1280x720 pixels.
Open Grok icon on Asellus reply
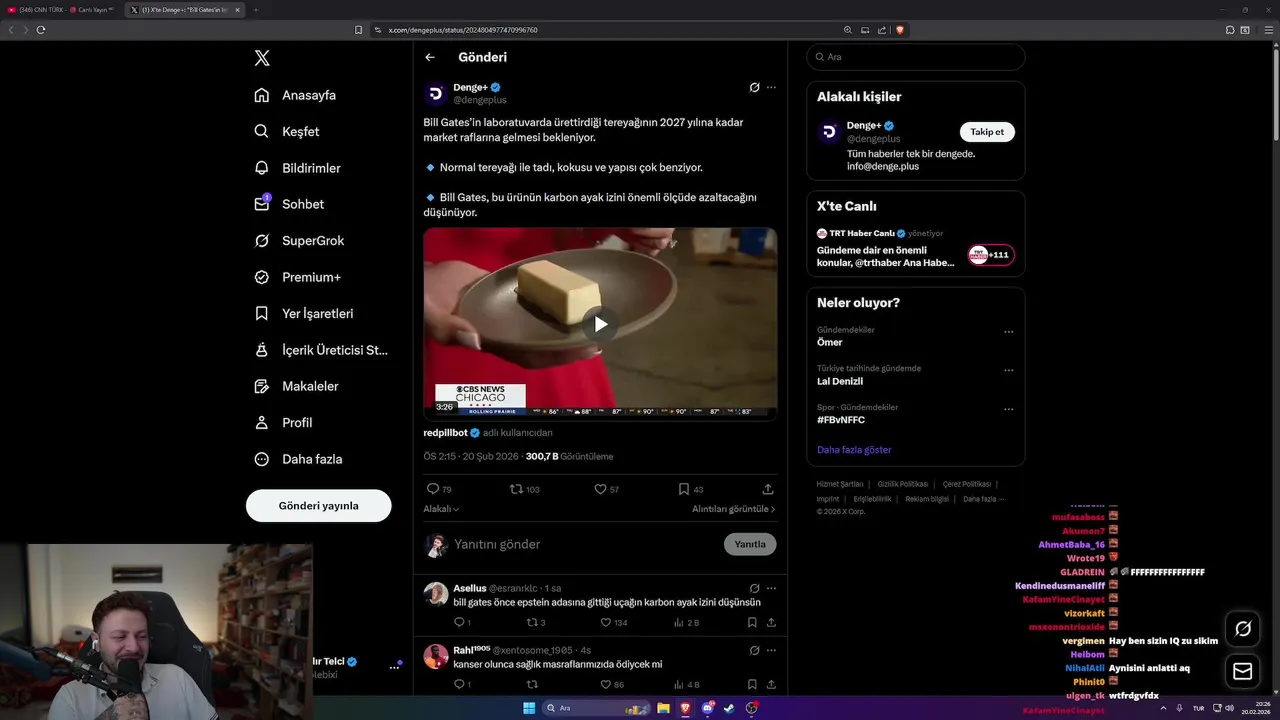pos(755,588)
